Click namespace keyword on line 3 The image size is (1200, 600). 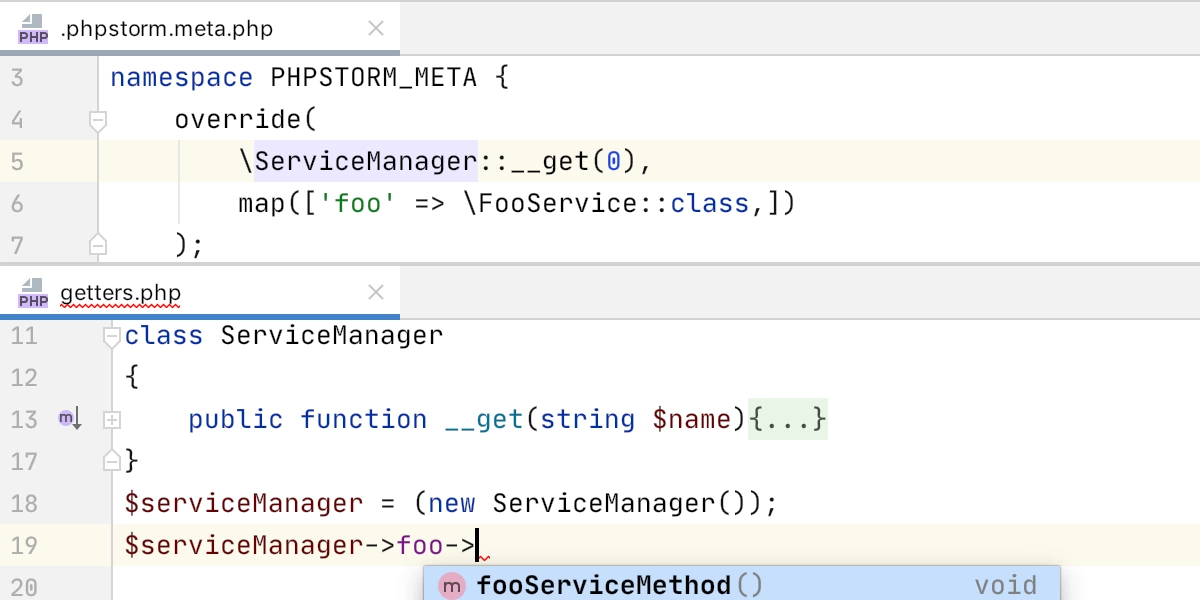[182, 77]
